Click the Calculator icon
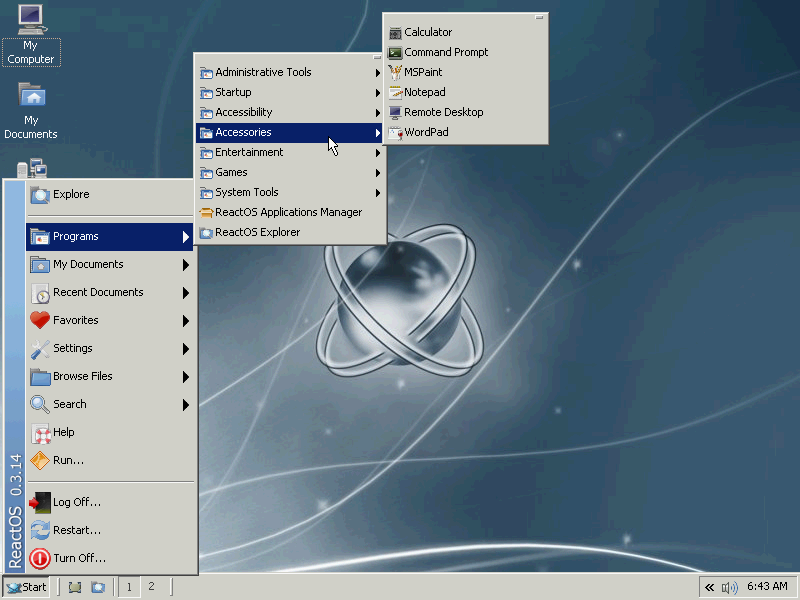 [x=395, y=33]
